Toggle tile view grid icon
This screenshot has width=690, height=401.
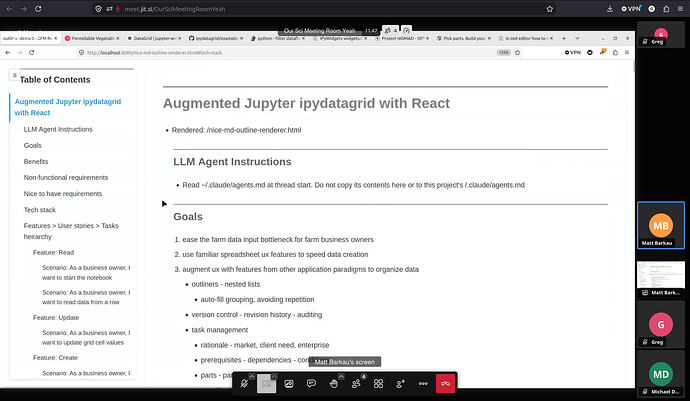pos(378,384)
